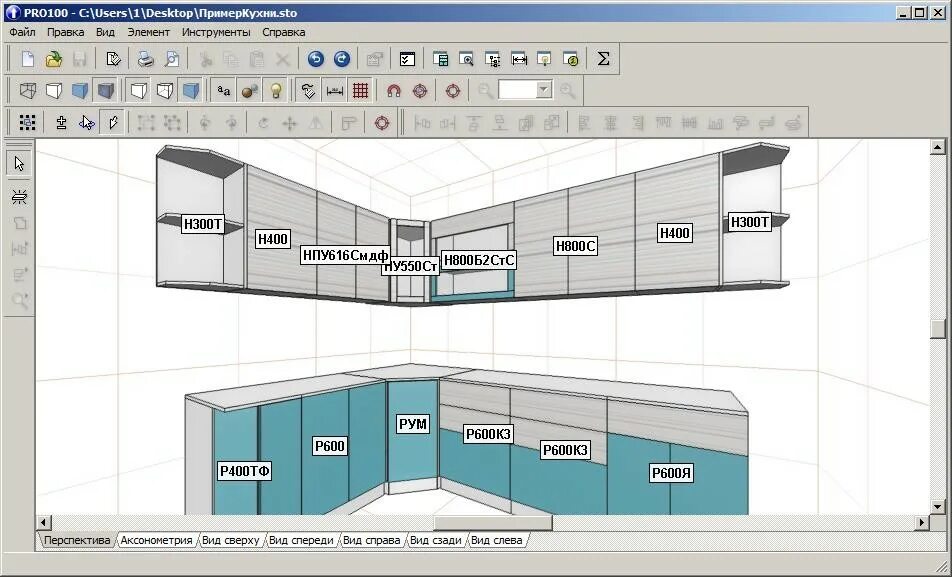The width and height of the screenshot is (952, 577).
Task: Open the Справка menu
Action: tap(284, 32)
